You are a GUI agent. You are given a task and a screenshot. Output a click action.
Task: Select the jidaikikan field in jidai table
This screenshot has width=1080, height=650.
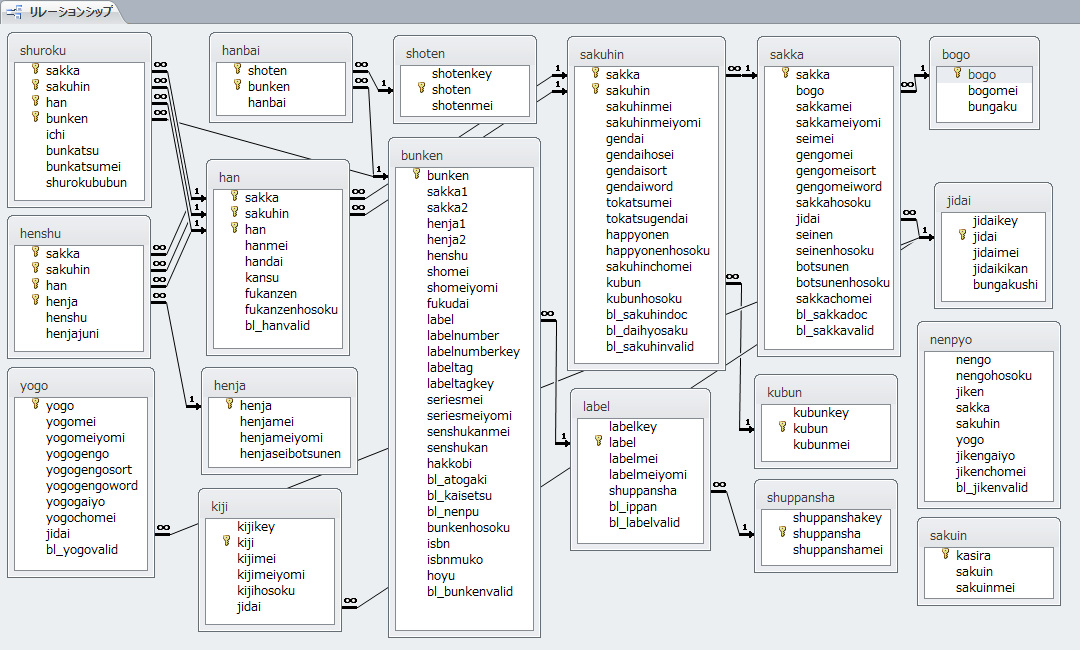coord(1000,269)
